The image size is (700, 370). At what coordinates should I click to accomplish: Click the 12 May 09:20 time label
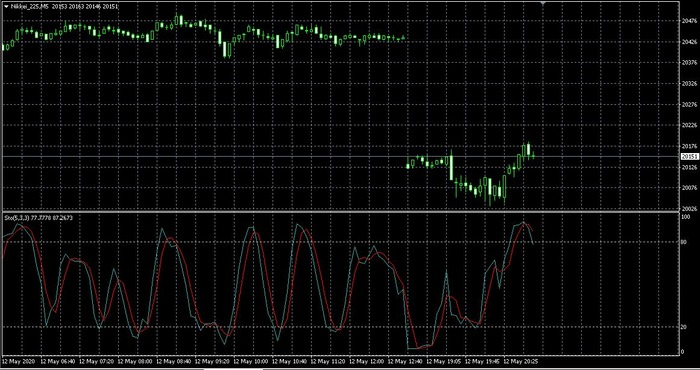pyautogui.click(x=212, y=361)
